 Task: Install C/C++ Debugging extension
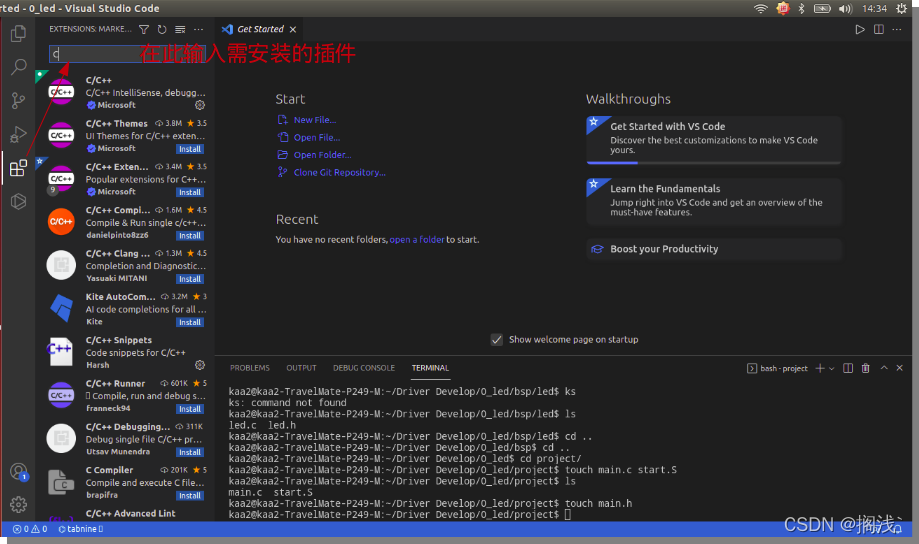(x=190, y=453)
